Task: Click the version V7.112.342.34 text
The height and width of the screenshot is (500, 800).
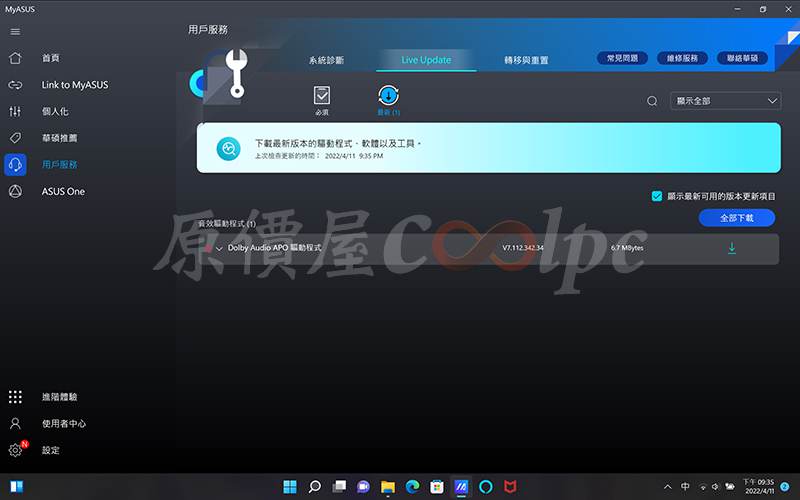Action: click(523, 248)
